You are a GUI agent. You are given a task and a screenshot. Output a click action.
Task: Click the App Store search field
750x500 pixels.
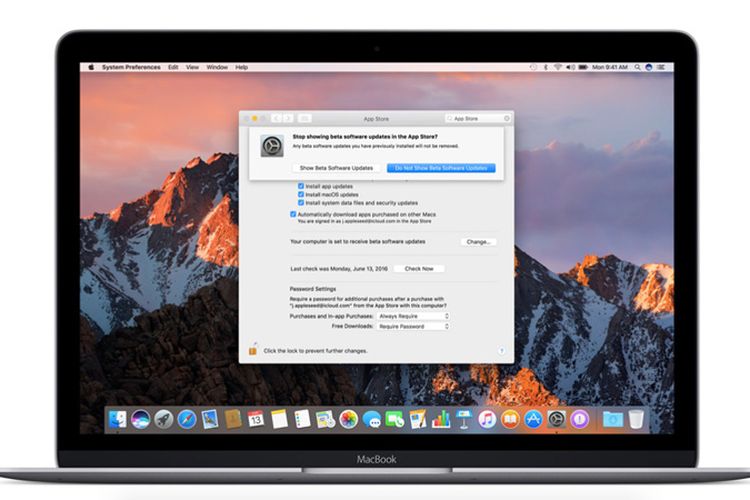[x=478, y=118]
